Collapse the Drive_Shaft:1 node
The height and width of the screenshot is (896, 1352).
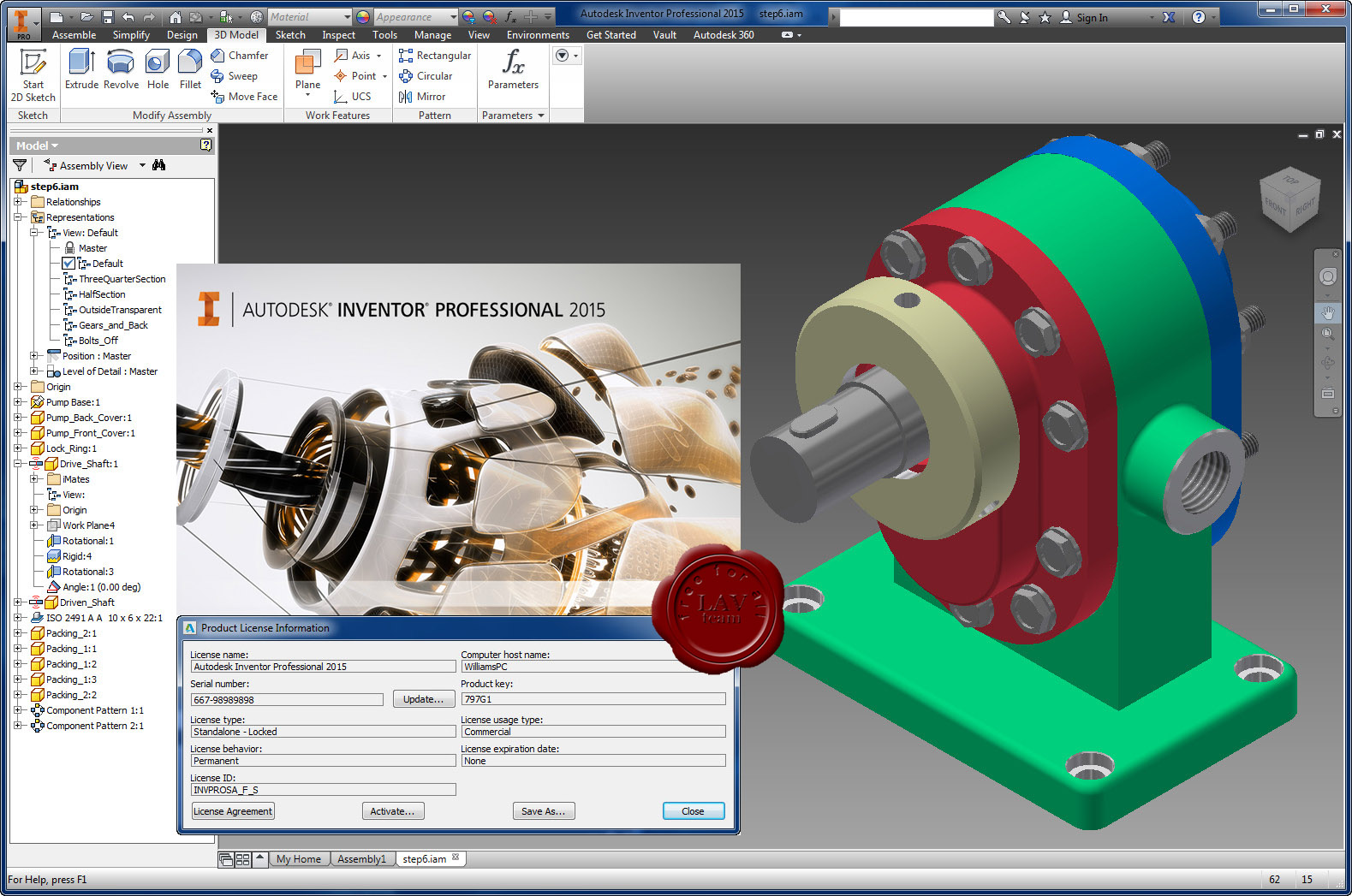tap(18, 464)
